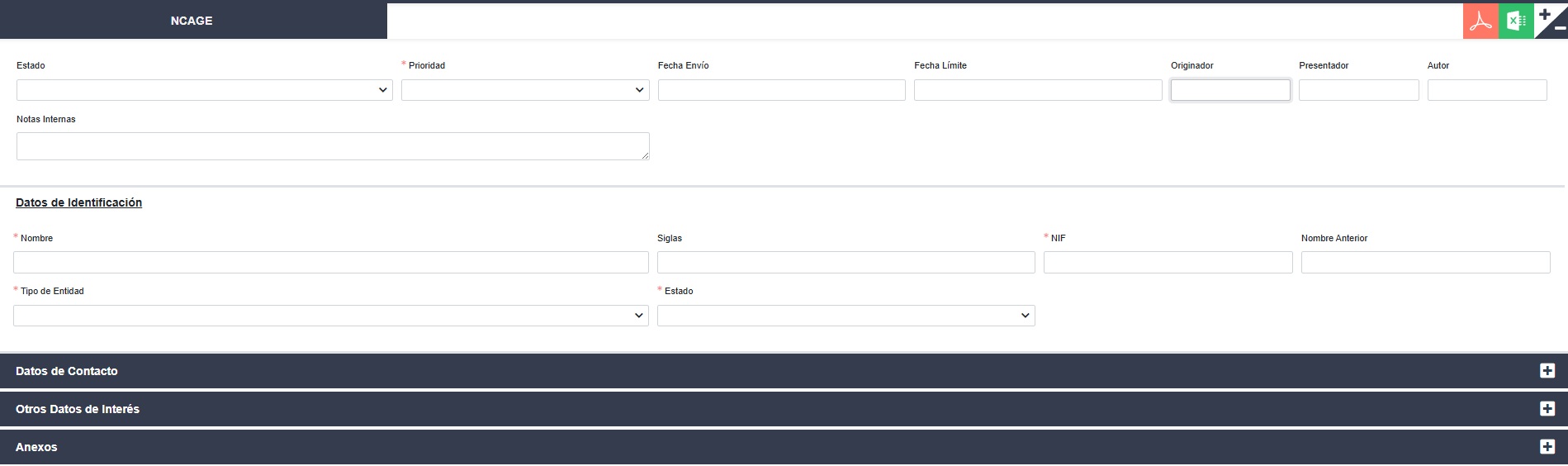
Task: Focus the Presentador input
Action: coord(1359,90)
